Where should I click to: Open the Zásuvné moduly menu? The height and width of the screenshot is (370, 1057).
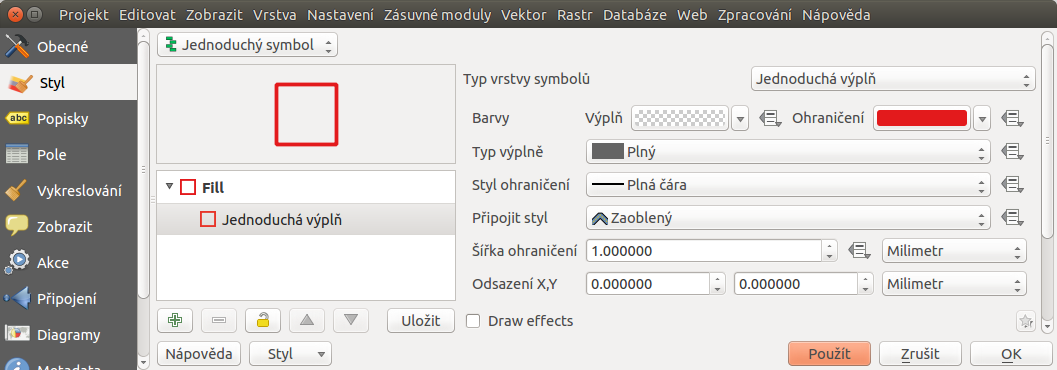point(436,14)
